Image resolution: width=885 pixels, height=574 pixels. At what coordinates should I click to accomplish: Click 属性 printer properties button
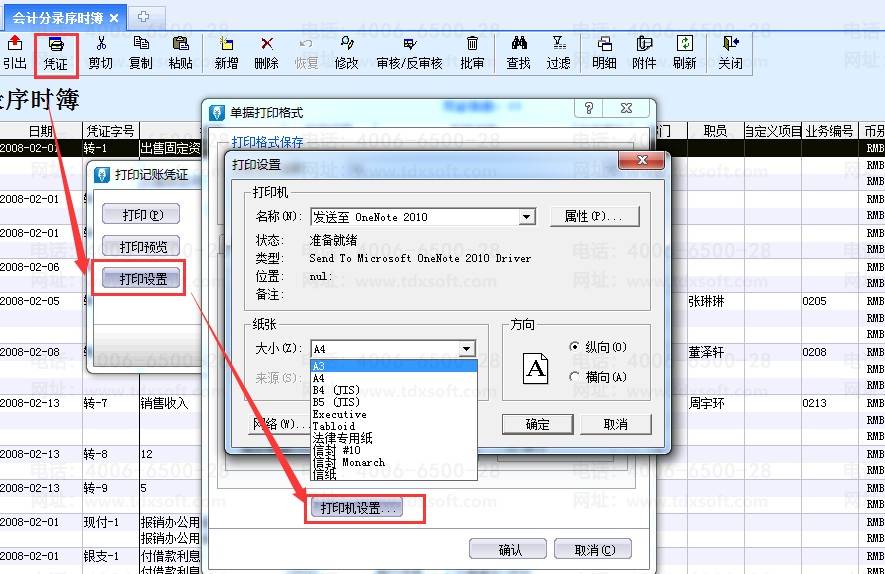pyautogui.click(x=594, y=217)
